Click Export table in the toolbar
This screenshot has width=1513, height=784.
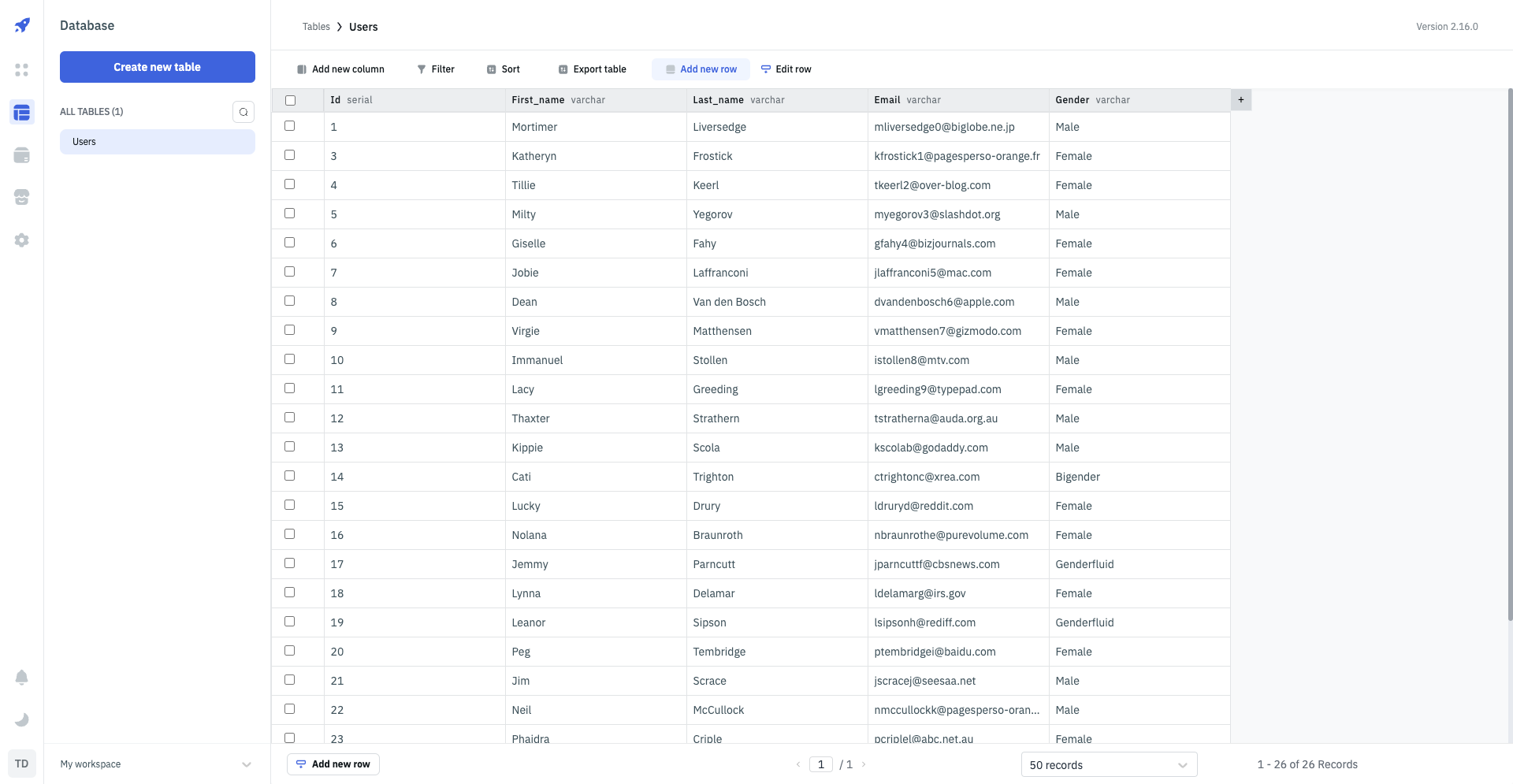click(592, 69)
